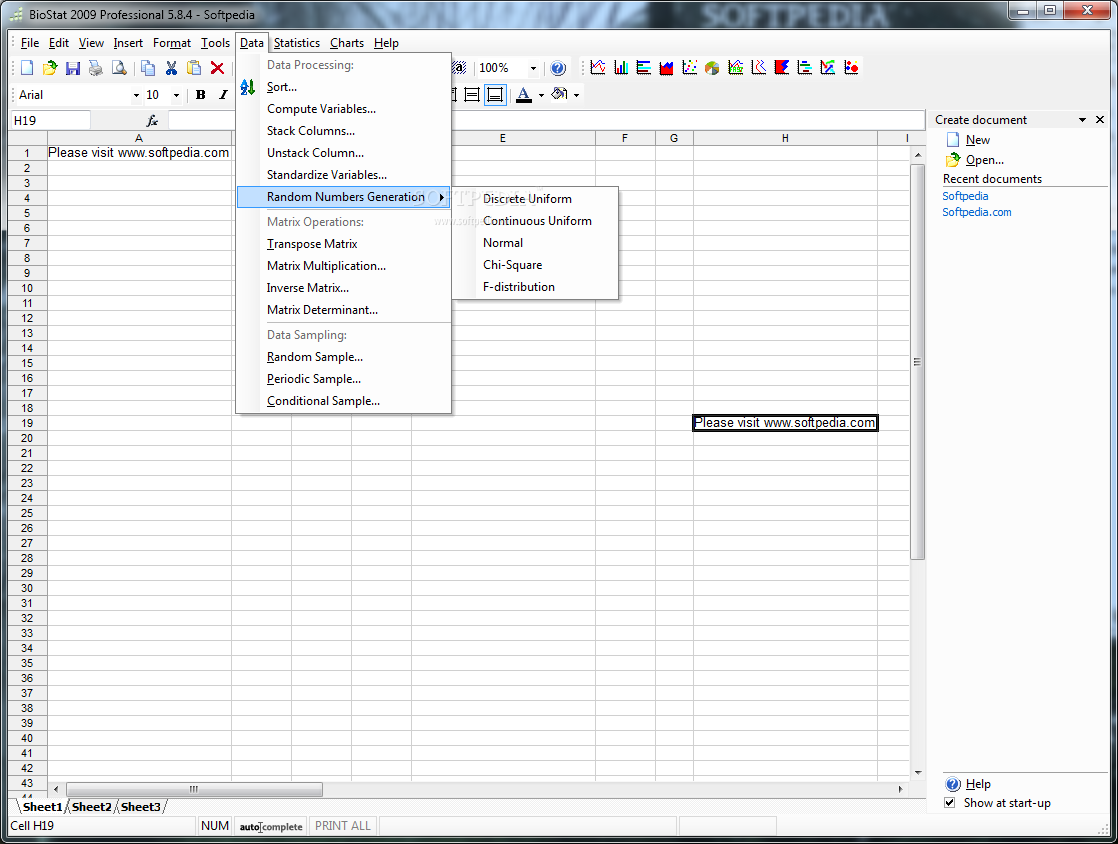Click the blue Help question mark toolbar icon
The image size is (1118, 844).
tap(558, 68)
